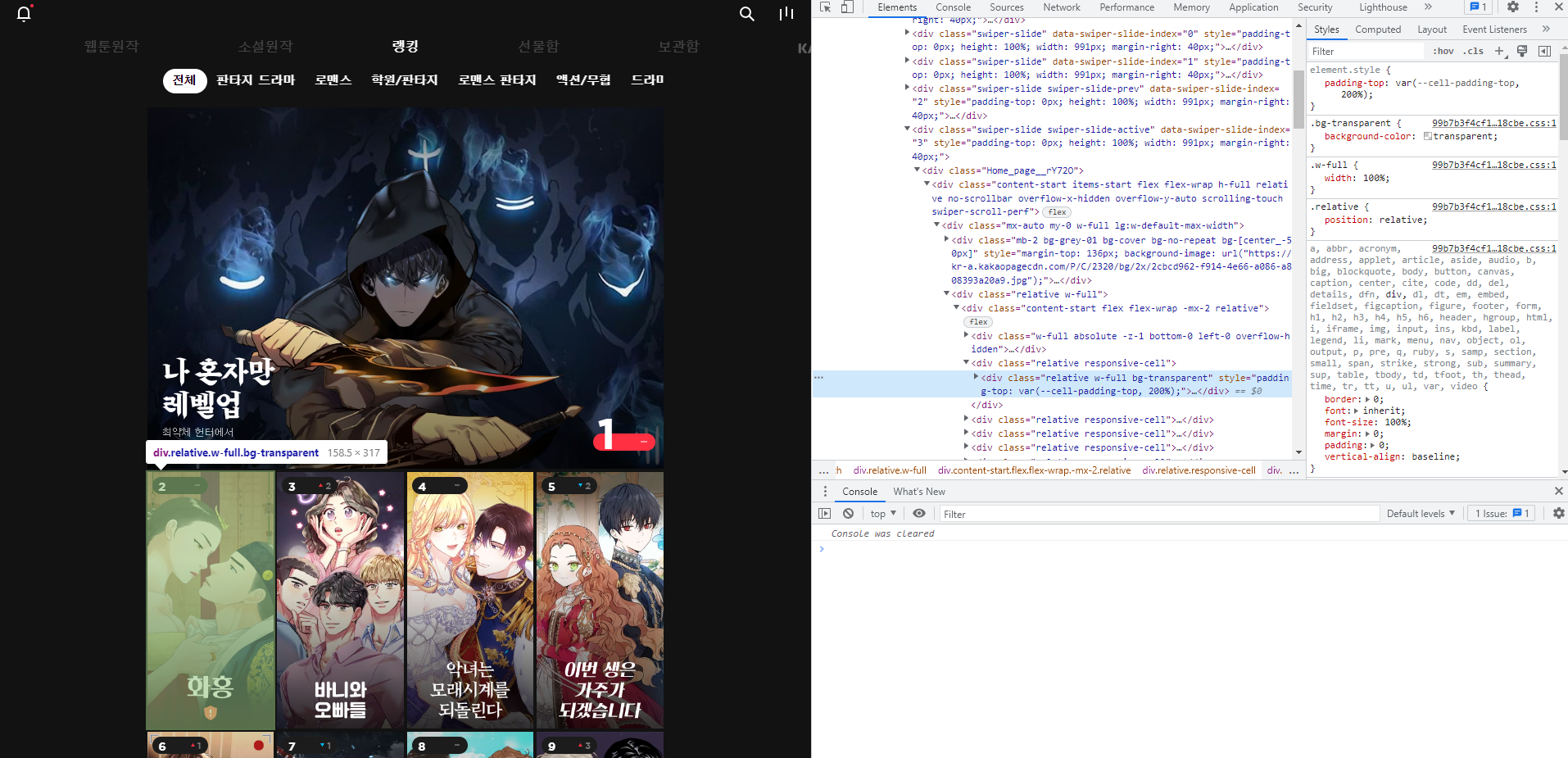This screenshot has width=1568, height=758.
Task: Show the console sidebar icon
Action: [x=824, y=514]
